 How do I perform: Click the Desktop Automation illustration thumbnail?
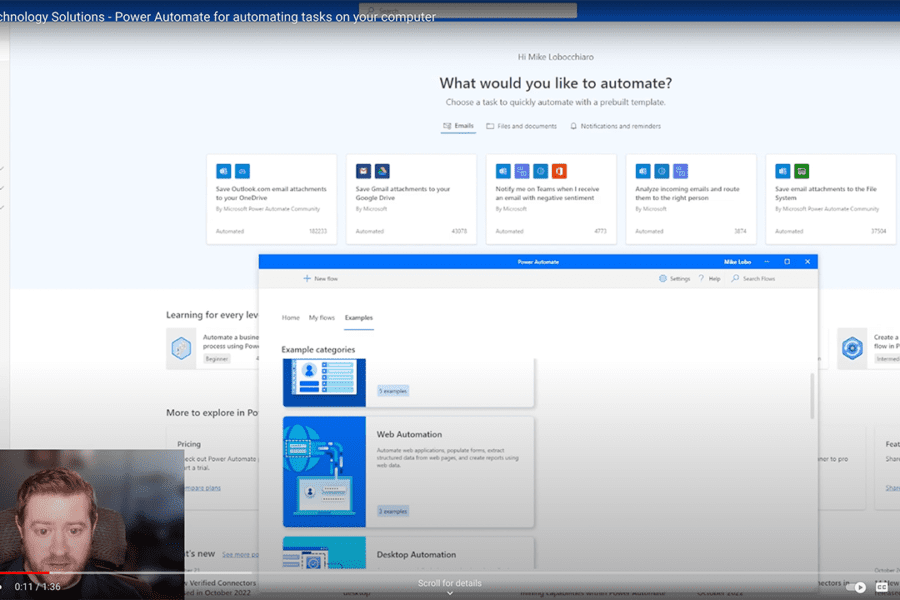pos(324,553)
